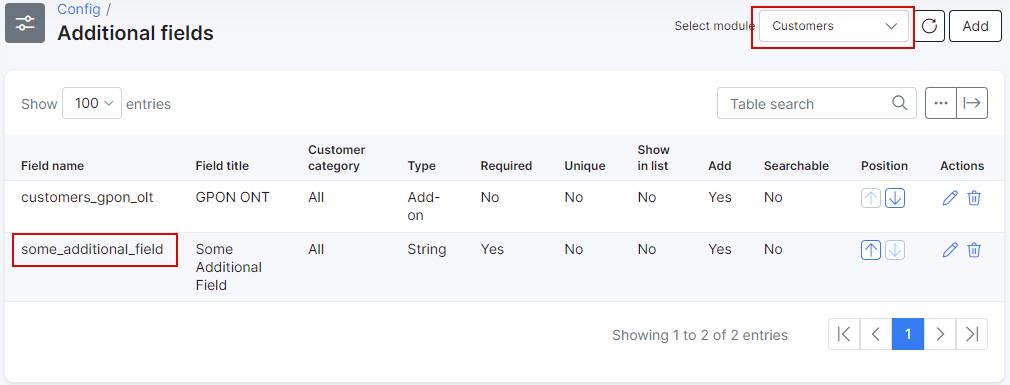Sort table by Field name column header
The width and height of the screenshot is (1010, 385).
pyautogui.click(x=52, y=165)
